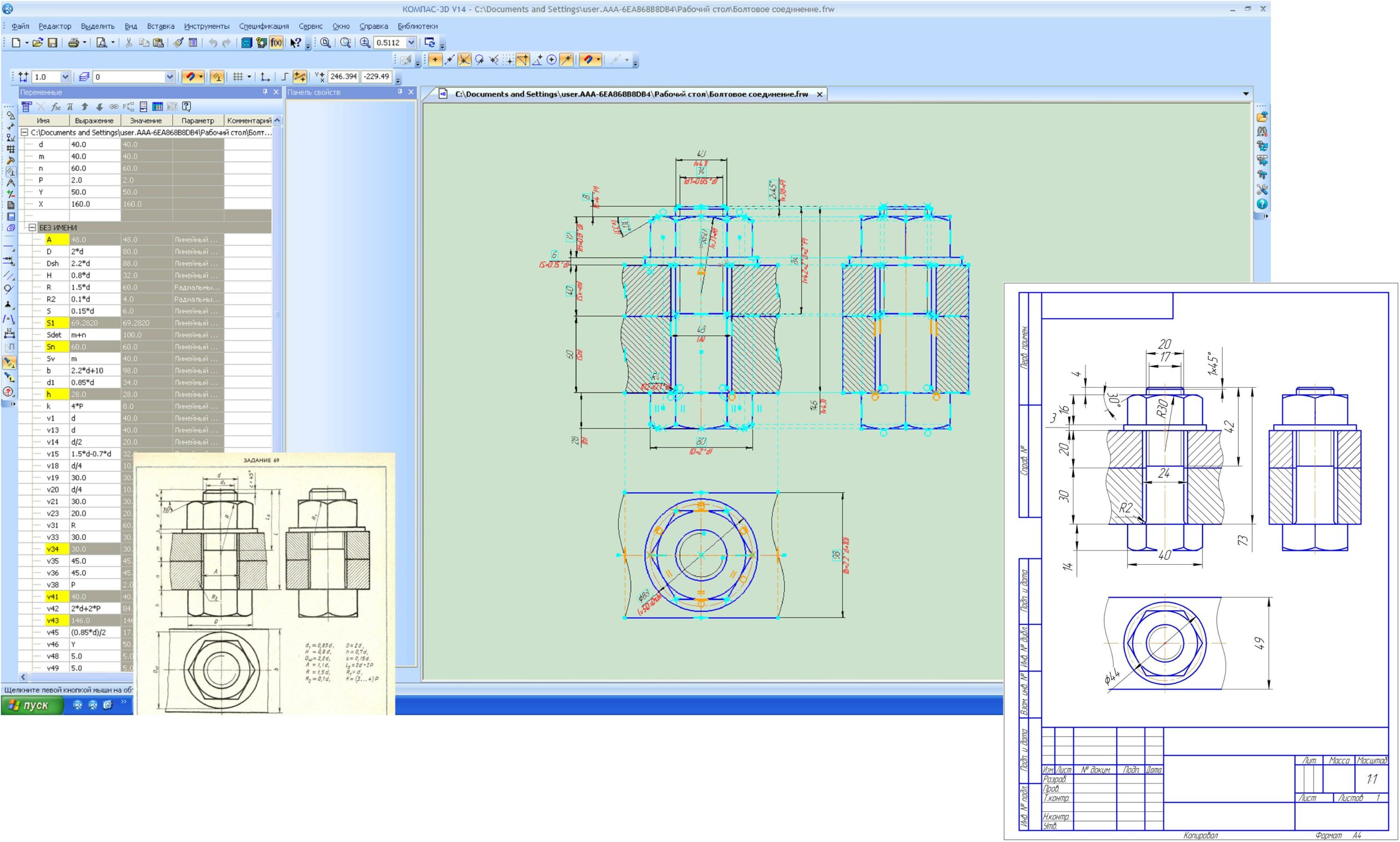Refresh the drawing view icon
The height and width of the screenshot is (842, 1400).
(430, 43)
